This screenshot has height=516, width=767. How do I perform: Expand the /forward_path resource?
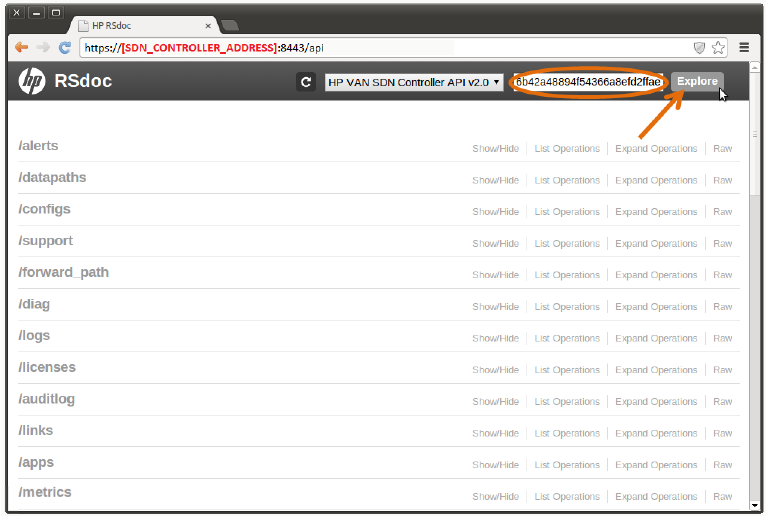tap(64, 272)
